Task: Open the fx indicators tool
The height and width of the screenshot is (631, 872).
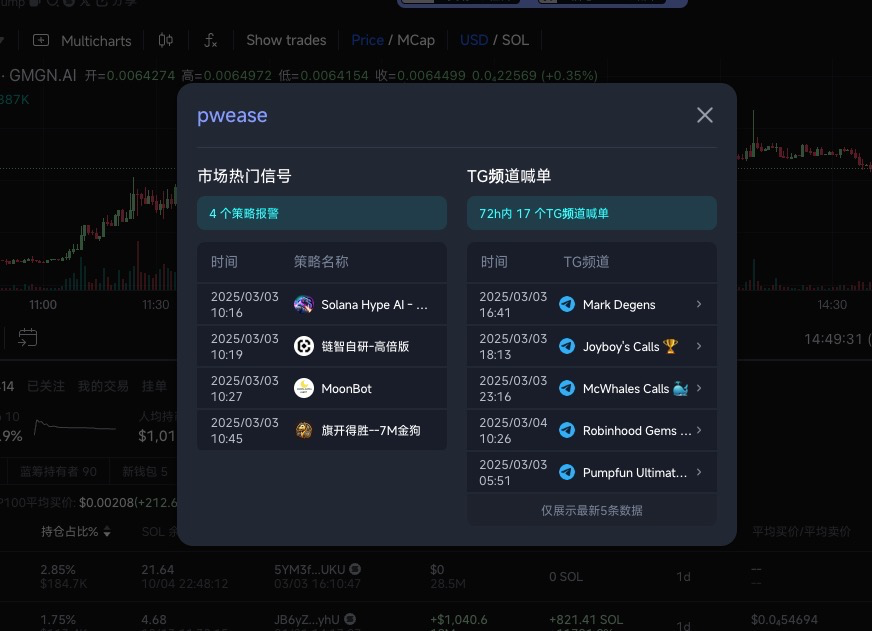Action: [210, 41]
